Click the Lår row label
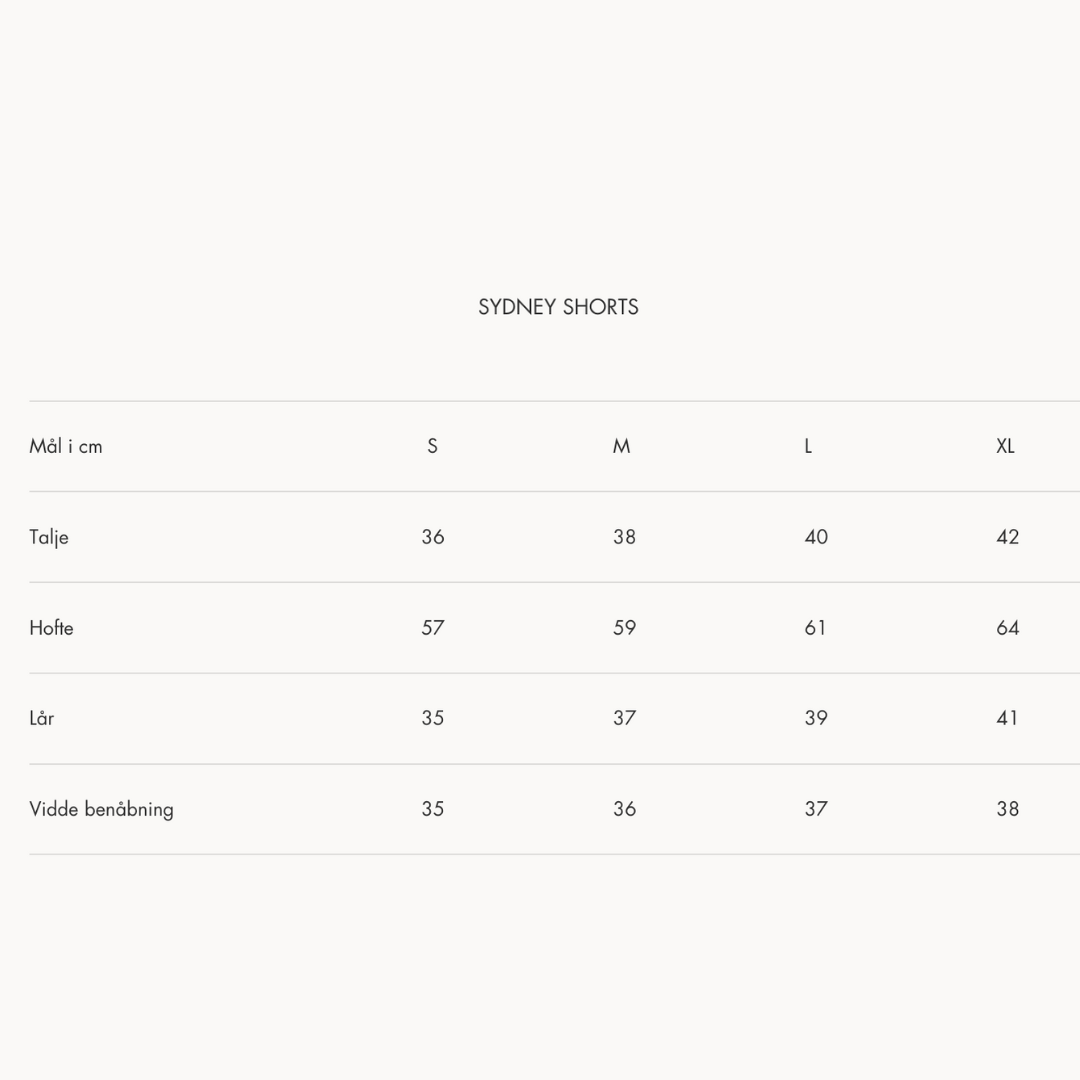The image size is (1080, 1080). click(42, 718)
